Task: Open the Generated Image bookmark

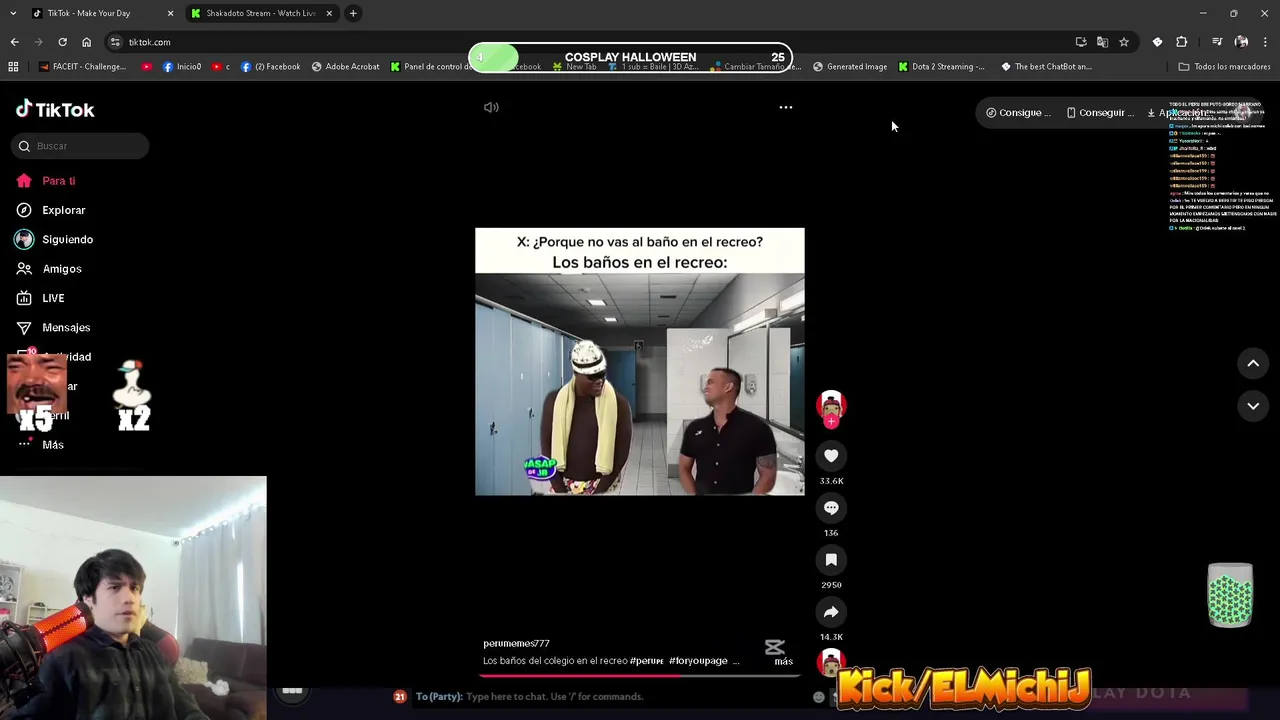Action: 850,67
